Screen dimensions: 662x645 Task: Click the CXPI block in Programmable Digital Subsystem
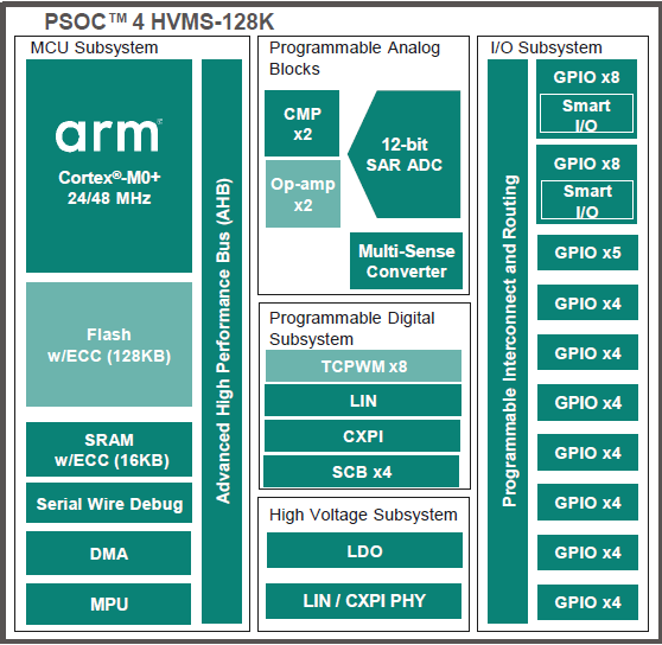363,436
